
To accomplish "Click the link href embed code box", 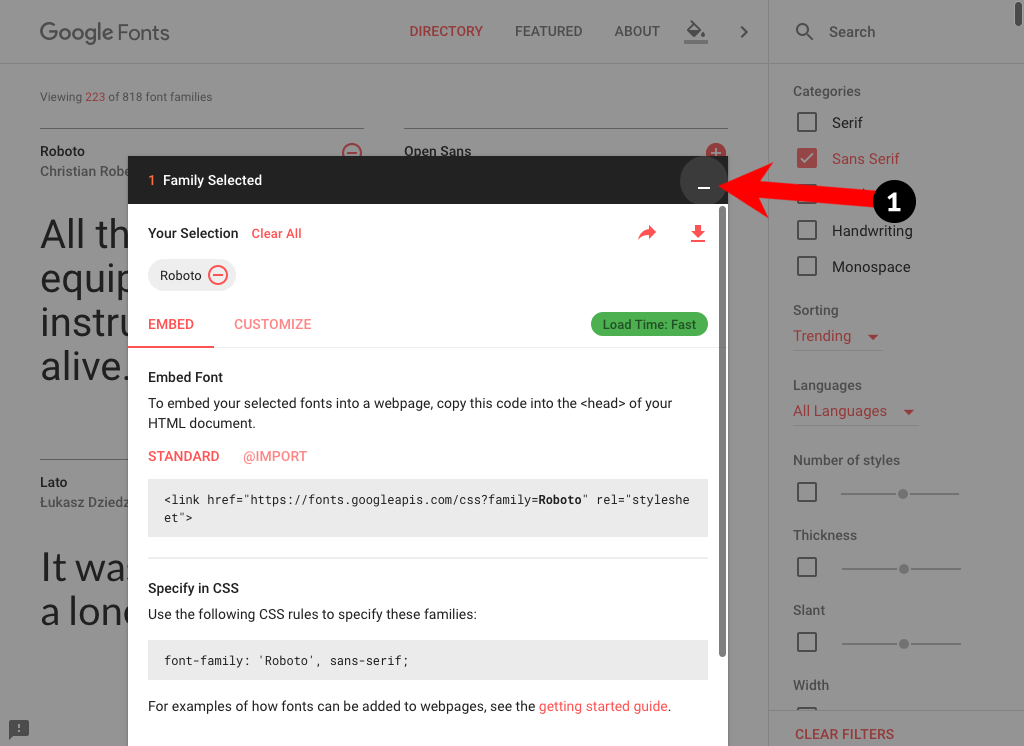I will pyautogui.click(x=428, y=508).
